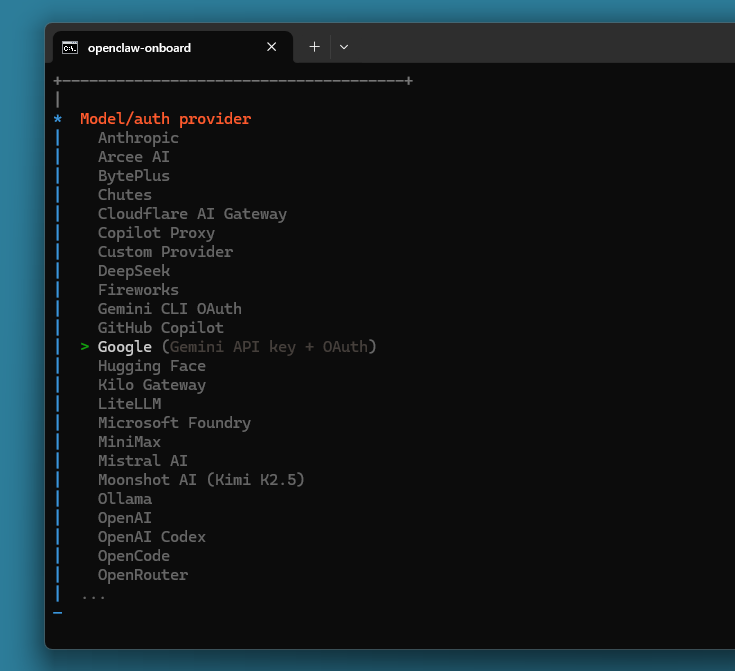Pick Mistral AI option
The width and height of the screenshot is (735, 671).
(x=142, y=460)
